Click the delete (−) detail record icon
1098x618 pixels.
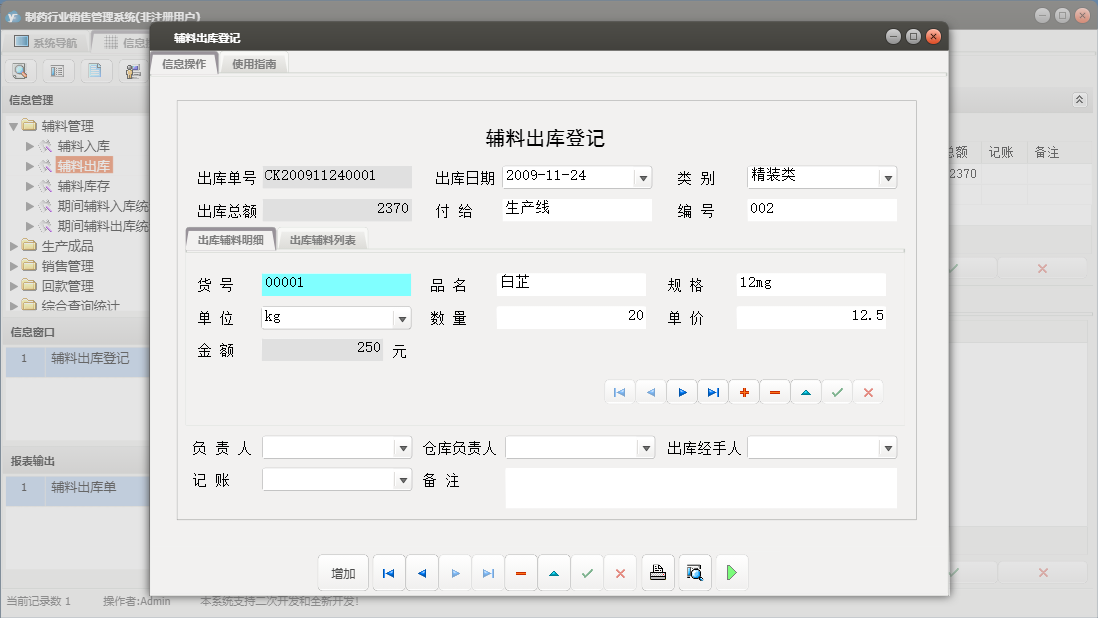[x=774, y=392]
